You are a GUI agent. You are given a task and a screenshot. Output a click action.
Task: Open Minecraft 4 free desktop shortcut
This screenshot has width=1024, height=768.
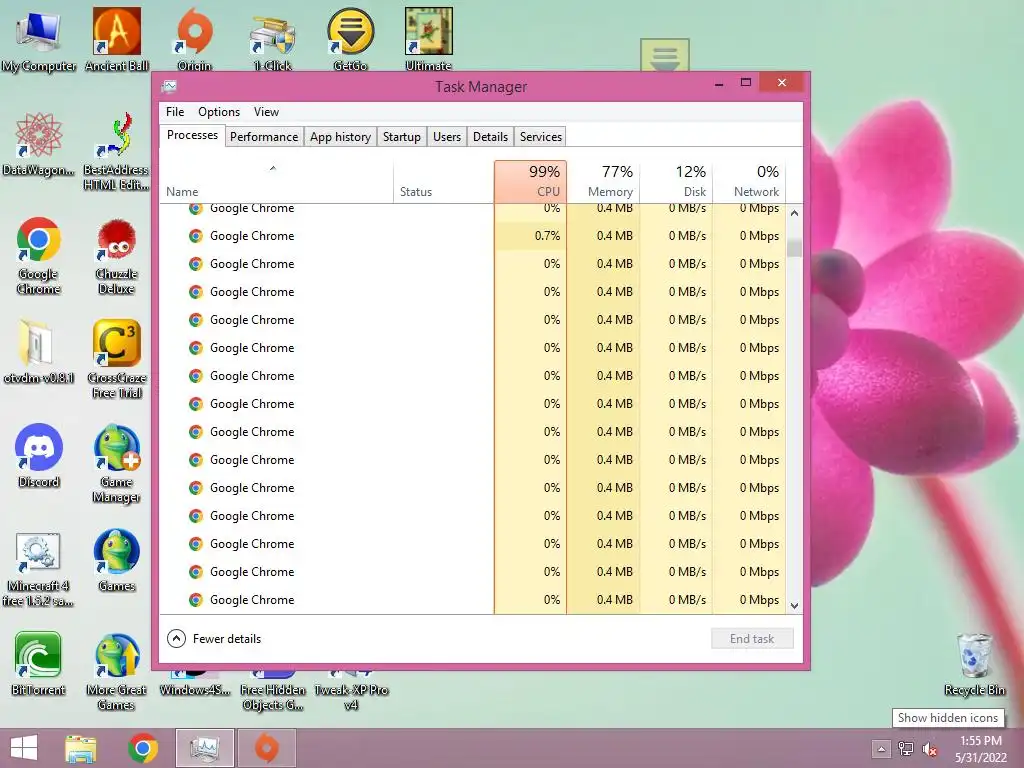coord(39,569)
